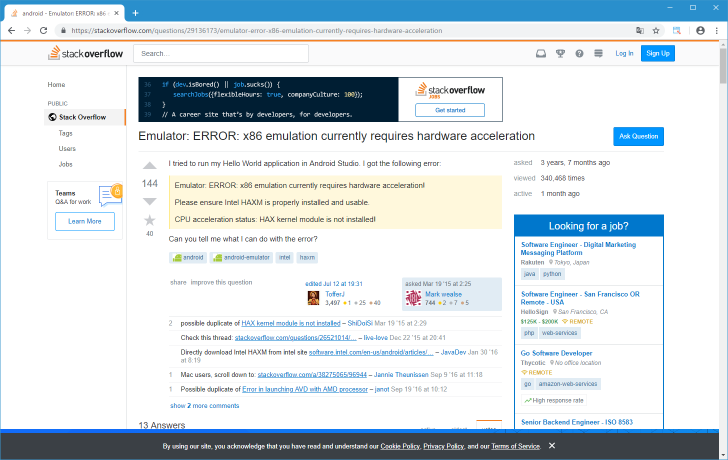Open the stackoverflow.com/a/38275265 link
Image resolution: width=728 pixels, height=460 pixels.
click(x=312, y=375)
